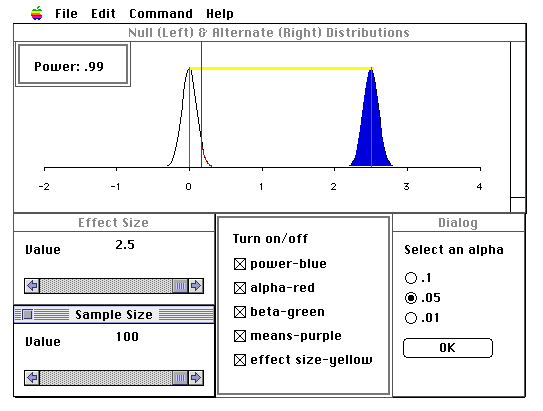Click the Sample Size slider thumb
Viewport: 543px width, 411px height.
click(x=180, y=378)
